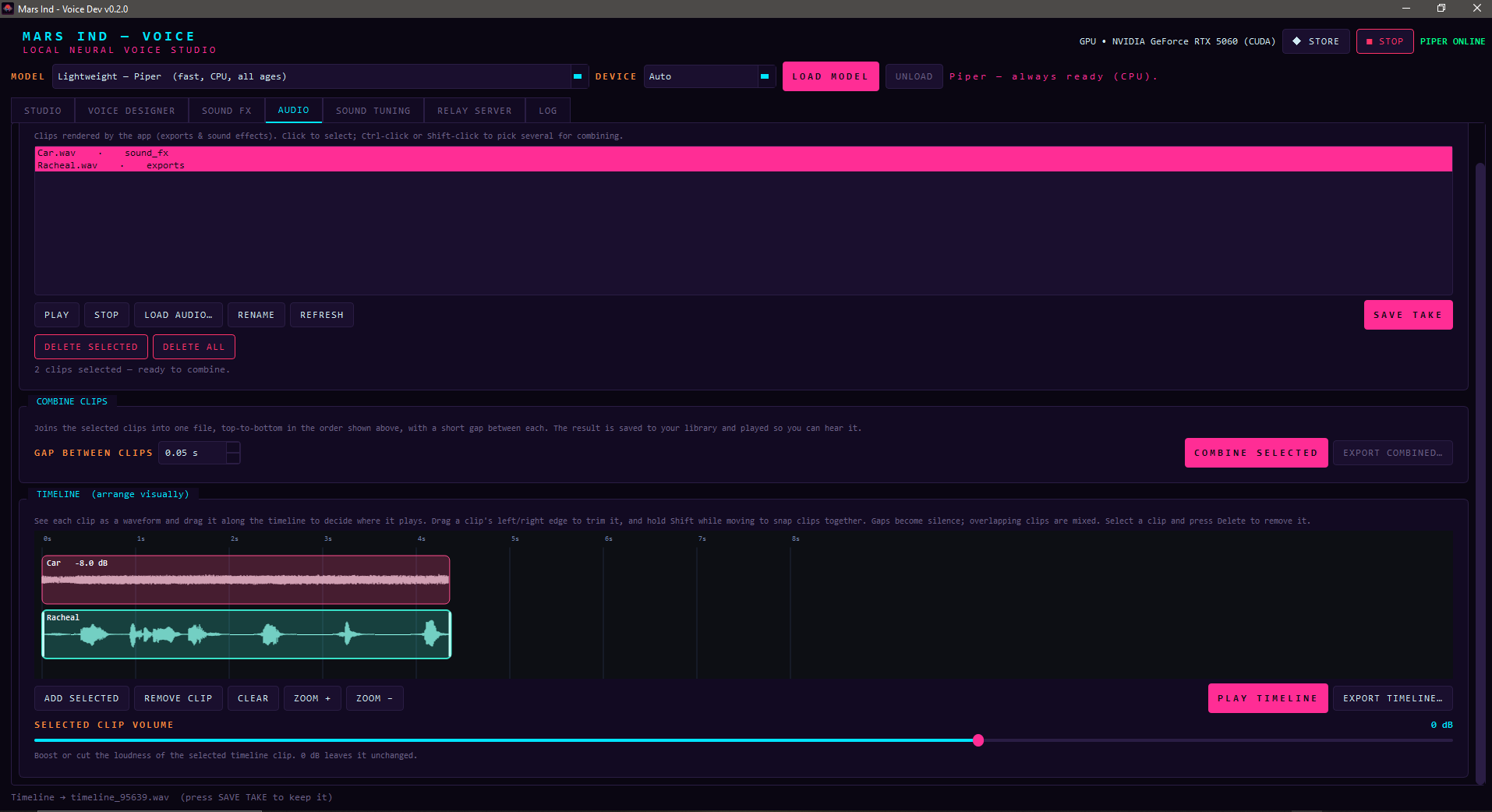Click REMOVE CLIP button
This screenshot has height=812, width=1492.
(x=179, y=698)
